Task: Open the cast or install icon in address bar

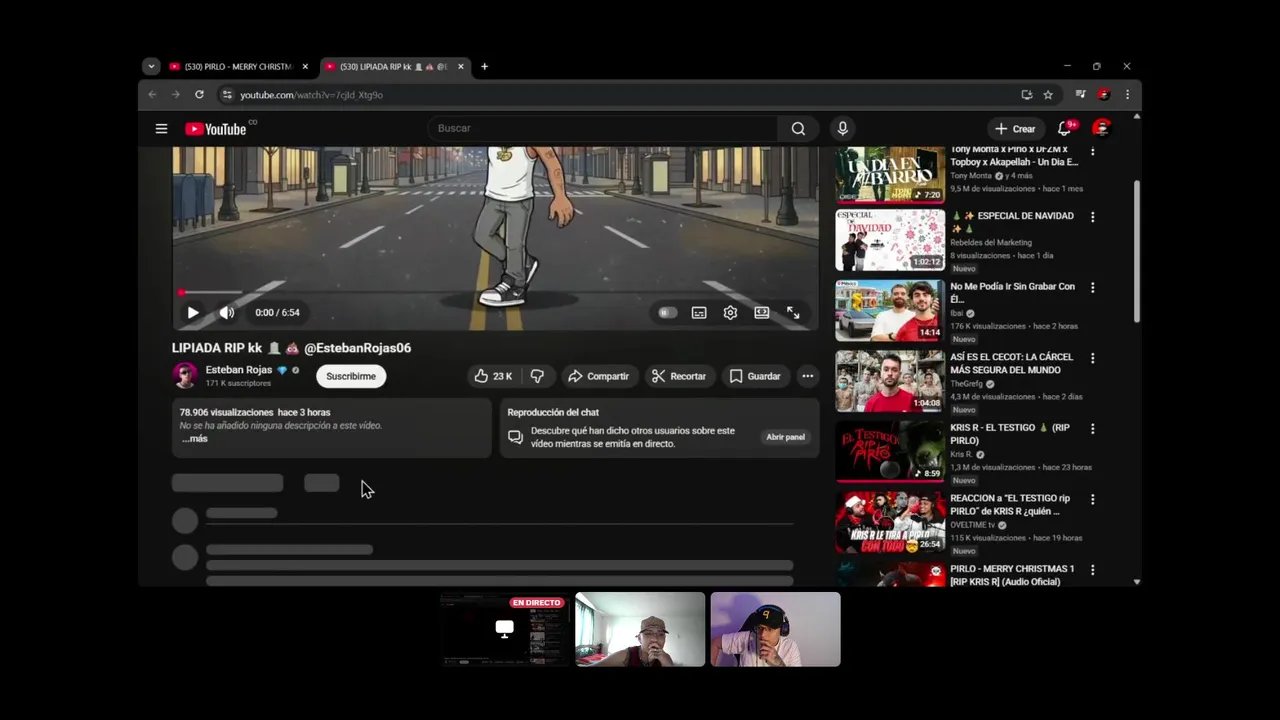Action: click(x=1027, y=95)
